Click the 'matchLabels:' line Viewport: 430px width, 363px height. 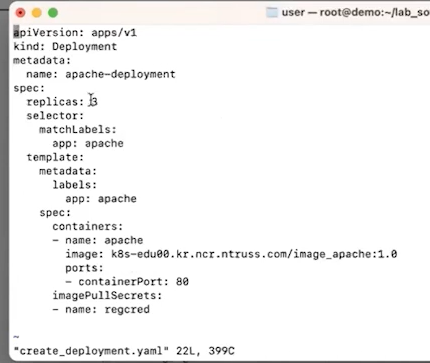78,129
